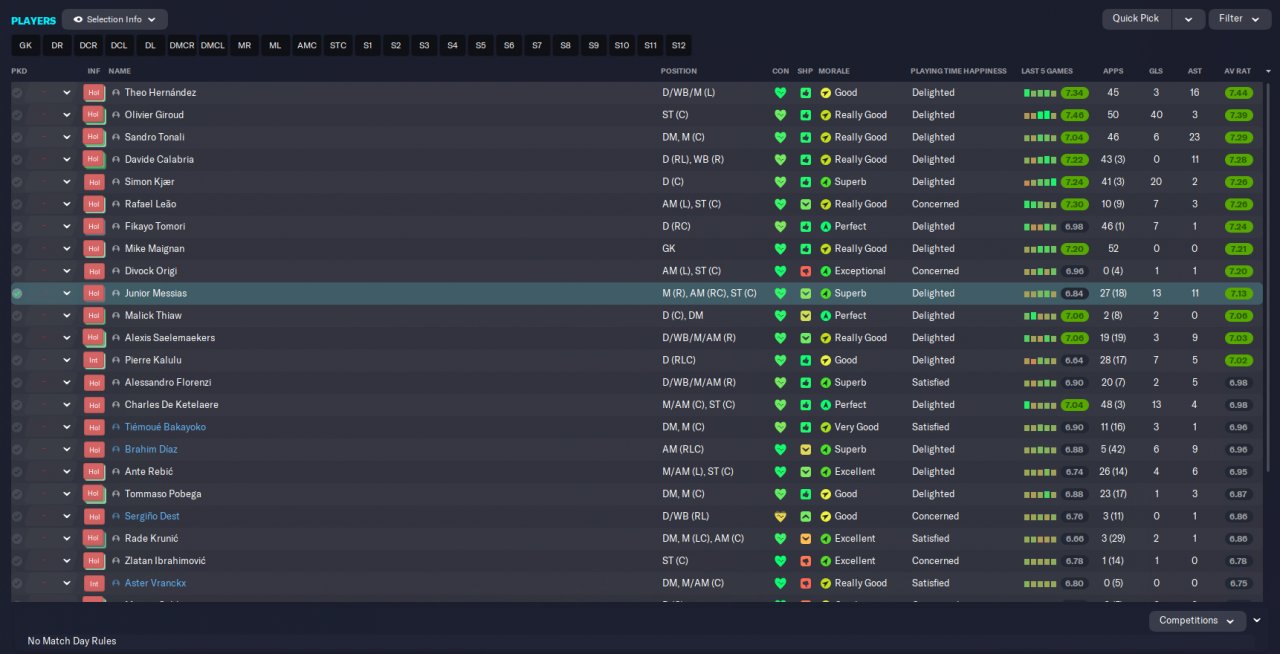
Task: Click Rade Krunić's orange sharpness icon
Action: (x=806, y=539)
